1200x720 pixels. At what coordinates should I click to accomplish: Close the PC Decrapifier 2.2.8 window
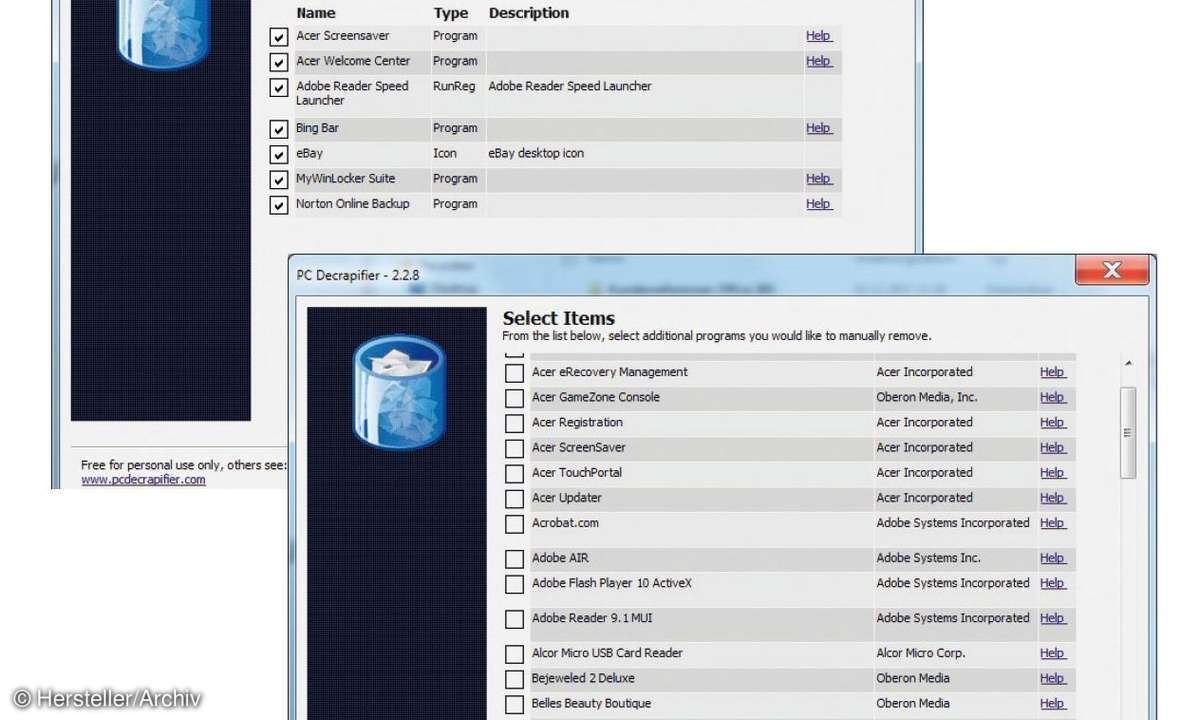[1111, 270]
